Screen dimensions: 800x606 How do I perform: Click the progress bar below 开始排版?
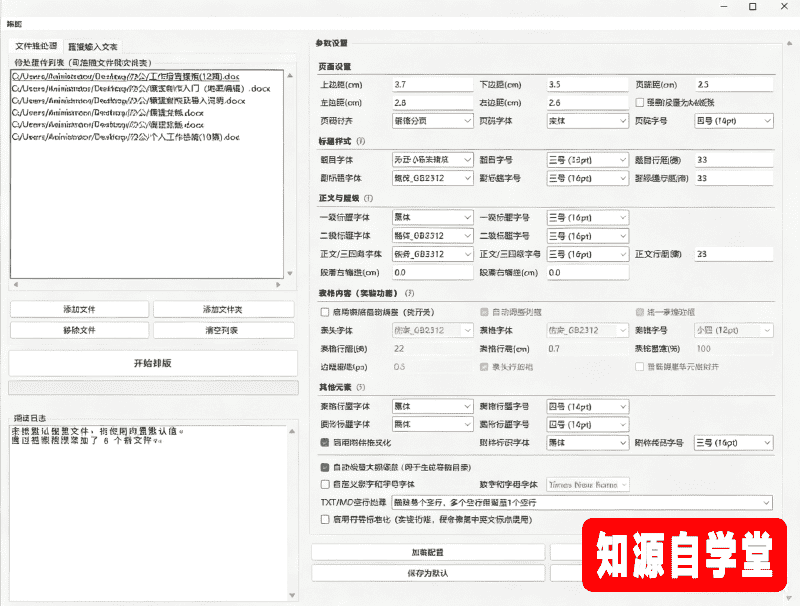(x=153, y=387)
